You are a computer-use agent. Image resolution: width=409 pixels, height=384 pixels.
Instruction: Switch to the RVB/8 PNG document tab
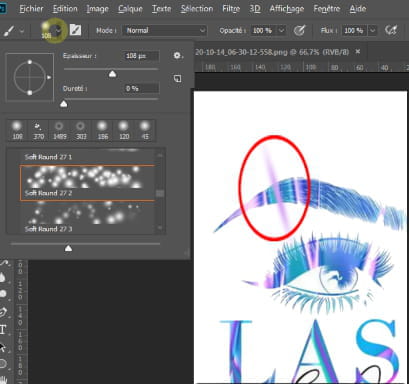click(272, 52)
